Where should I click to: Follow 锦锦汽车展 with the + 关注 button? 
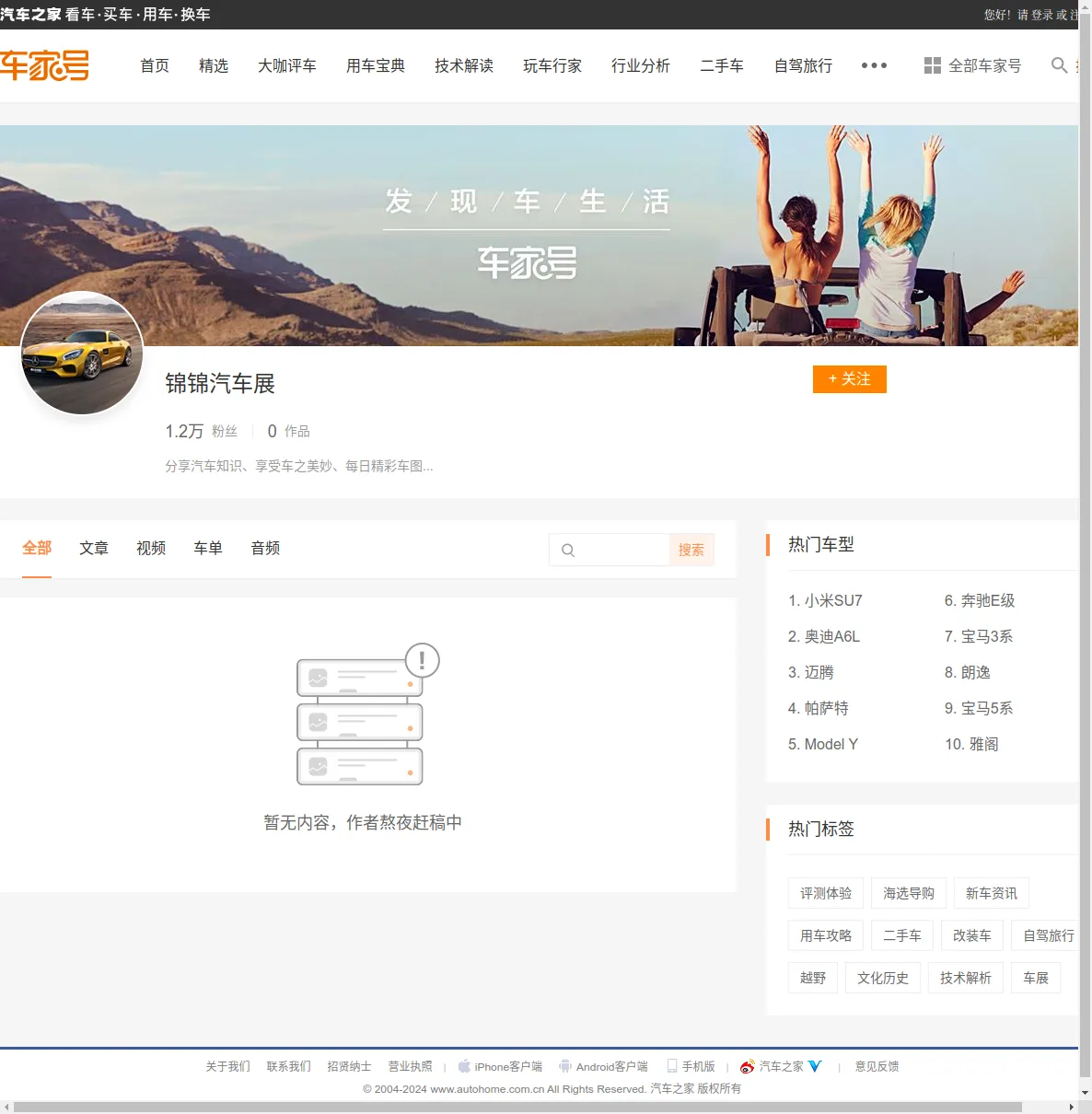(x=850, y=379)
